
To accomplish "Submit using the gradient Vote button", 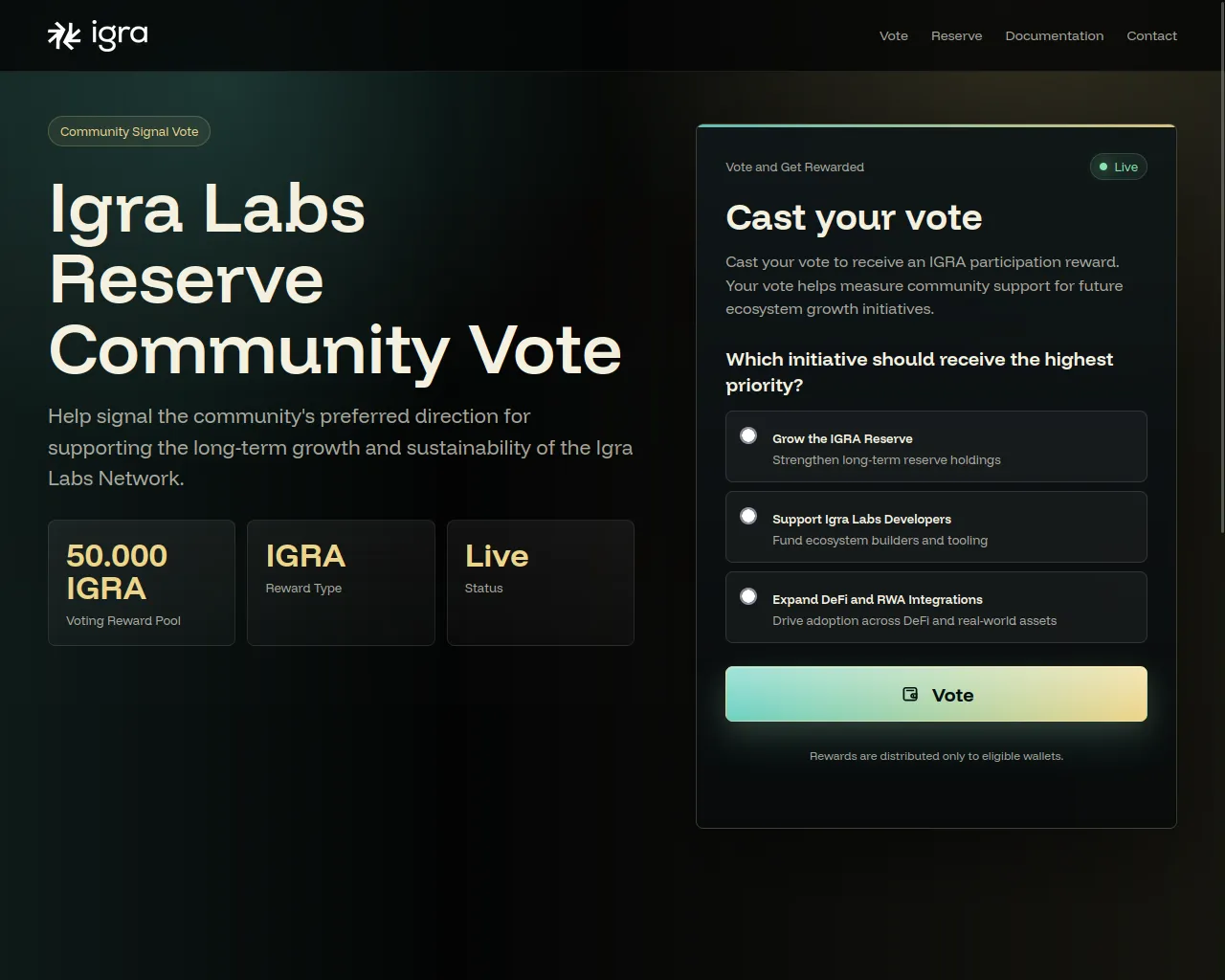I will (936, 694).
